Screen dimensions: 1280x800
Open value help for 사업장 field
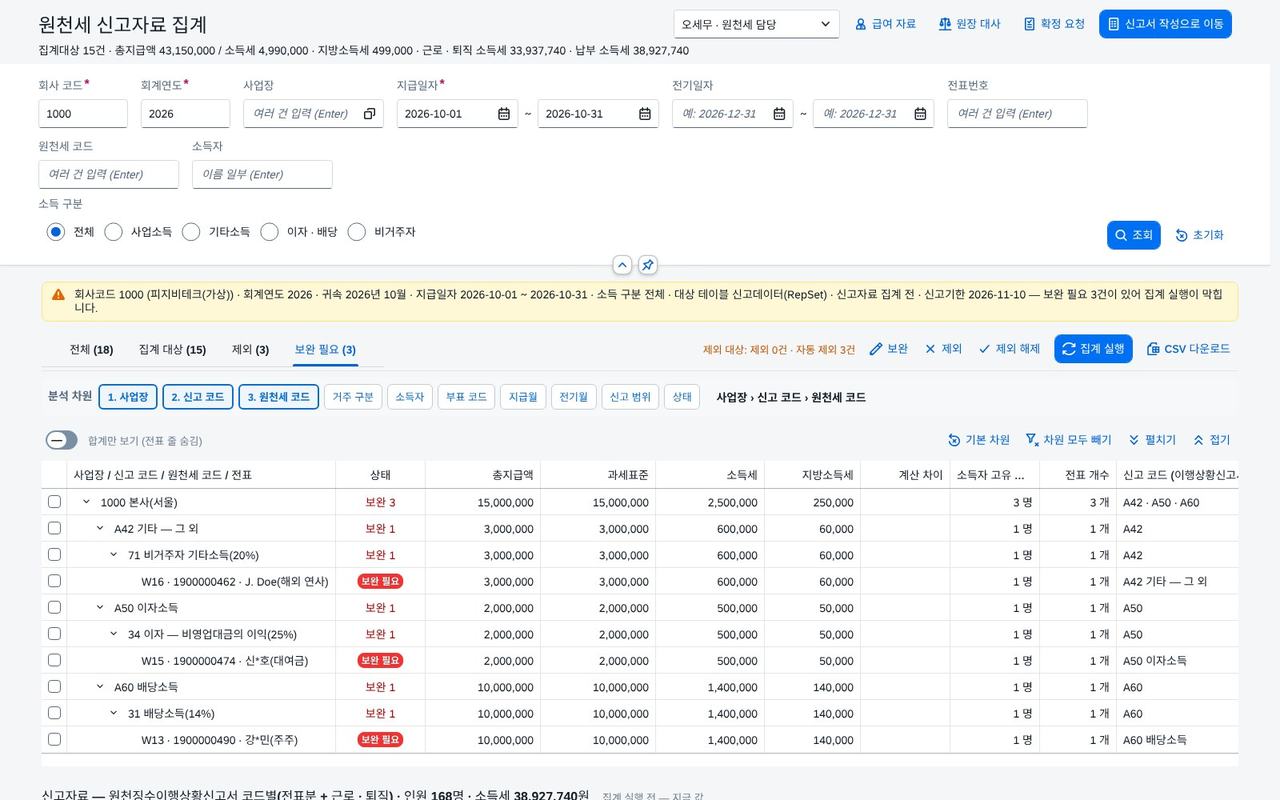369,114
